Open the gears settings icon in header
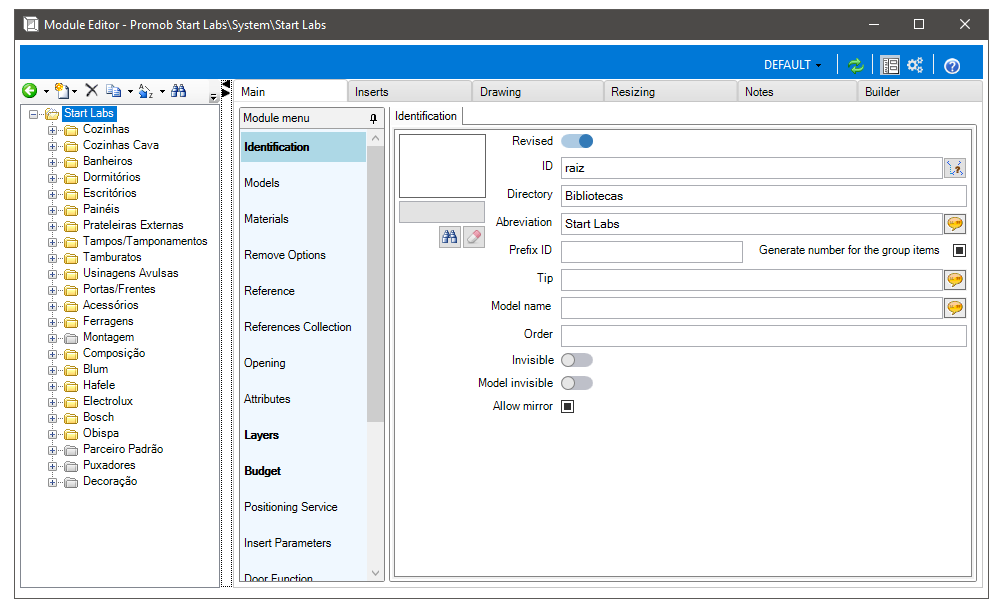 (915, 65)
